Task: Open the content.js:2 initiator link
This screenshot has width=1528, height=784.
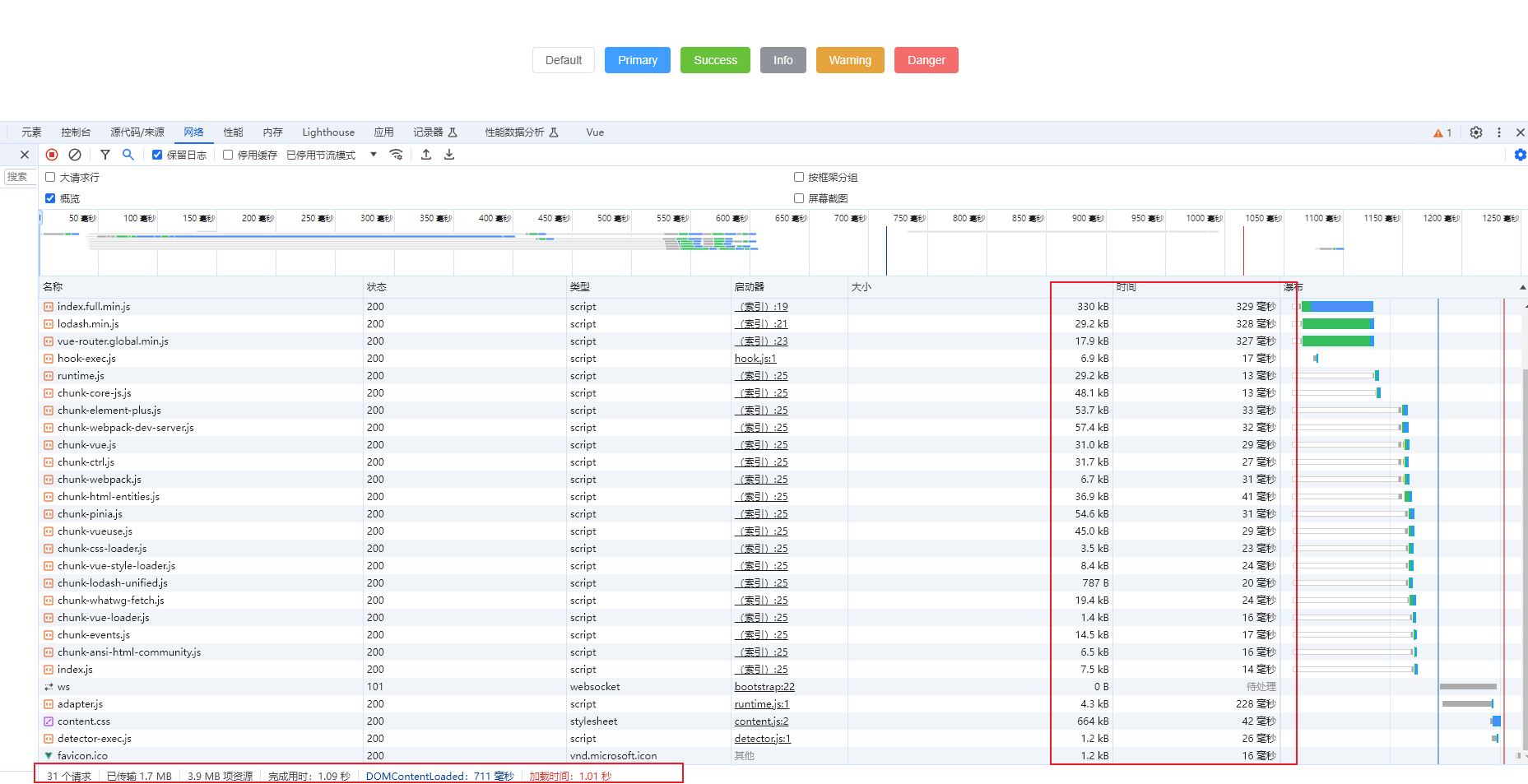Action: click(x=761, y=721)
